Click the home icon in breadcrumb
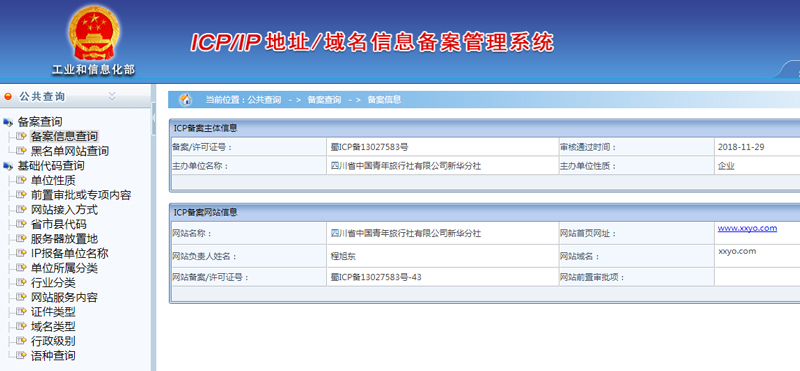800x371 pixels. [x=186, y=100]
